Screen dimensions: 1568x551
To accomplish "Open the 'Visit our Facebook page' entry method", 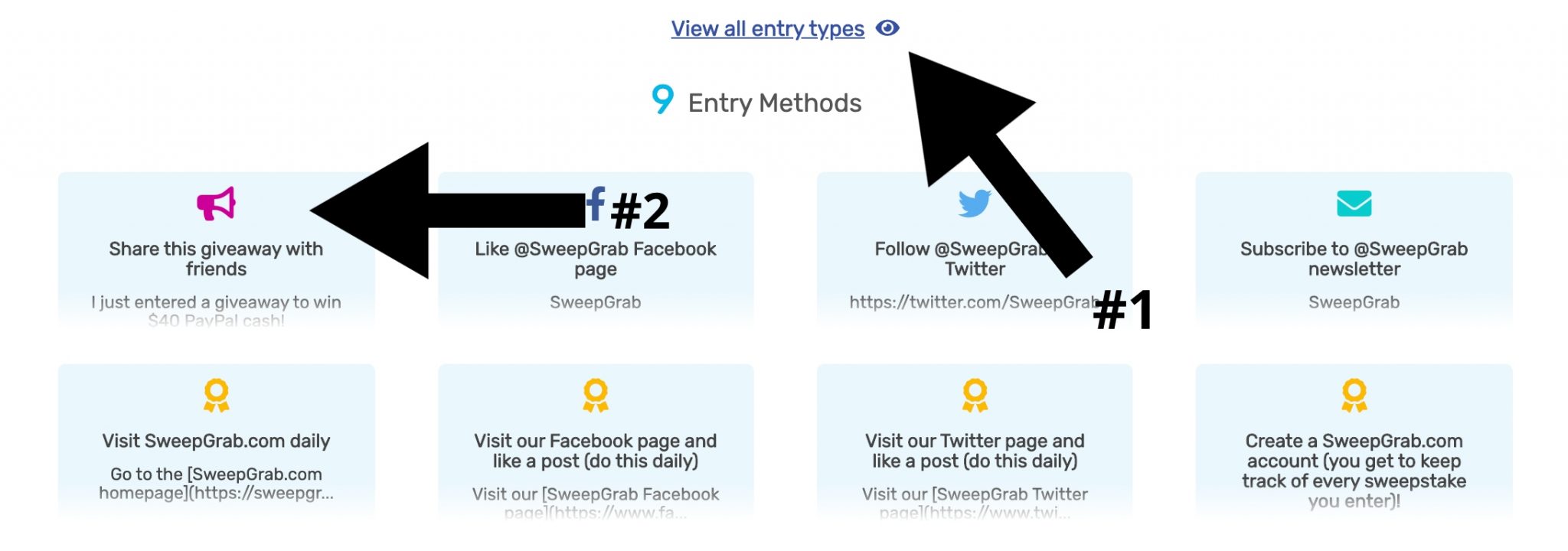I will point(595,452).
